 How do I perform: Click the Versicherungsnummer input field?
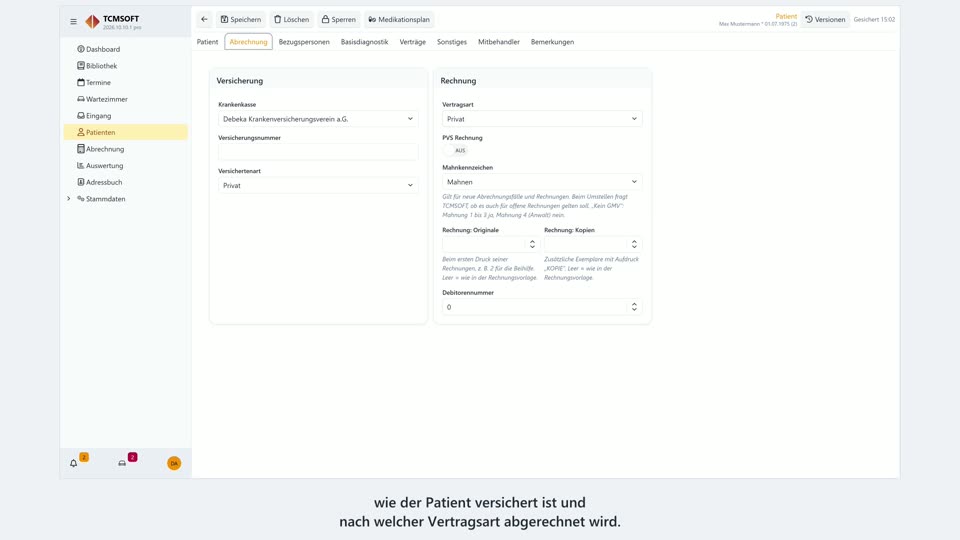coord(318,152)
